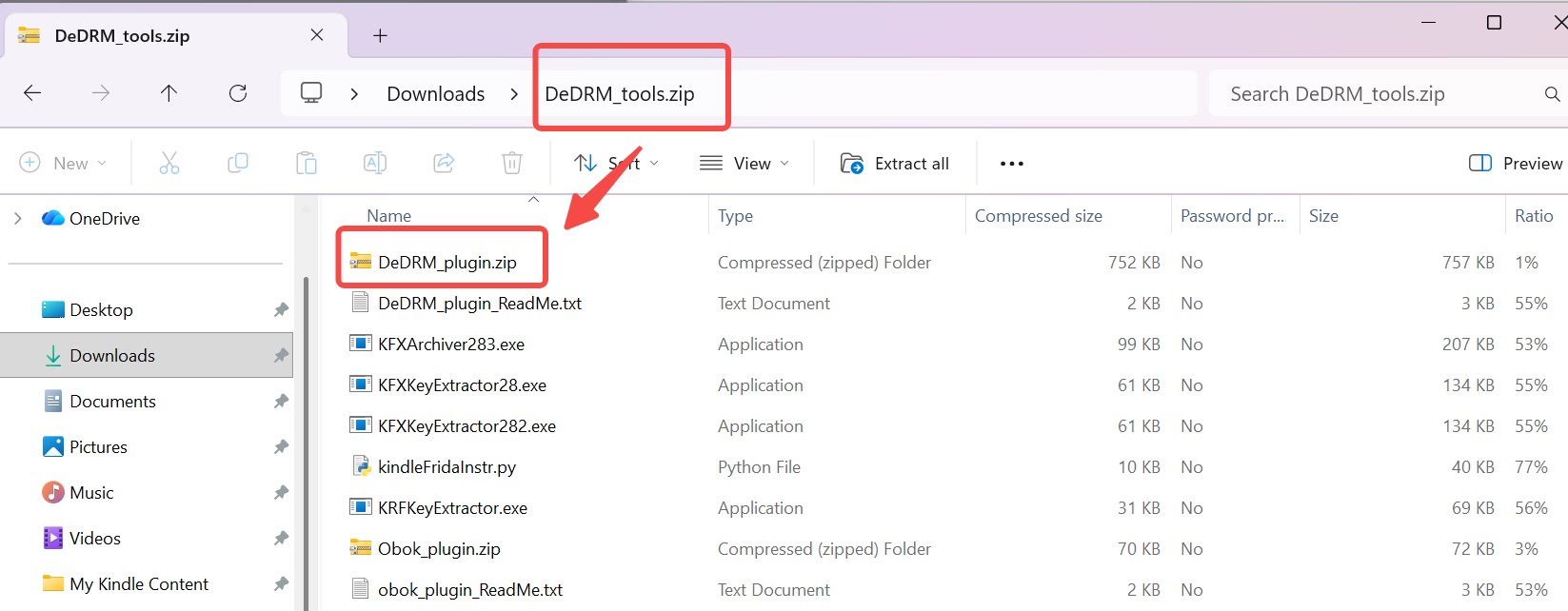Open the New dropdown menu
Image resolution: width=1568 pixels, height=611 pixels.
pyautogui.click(x=63, y=164)
